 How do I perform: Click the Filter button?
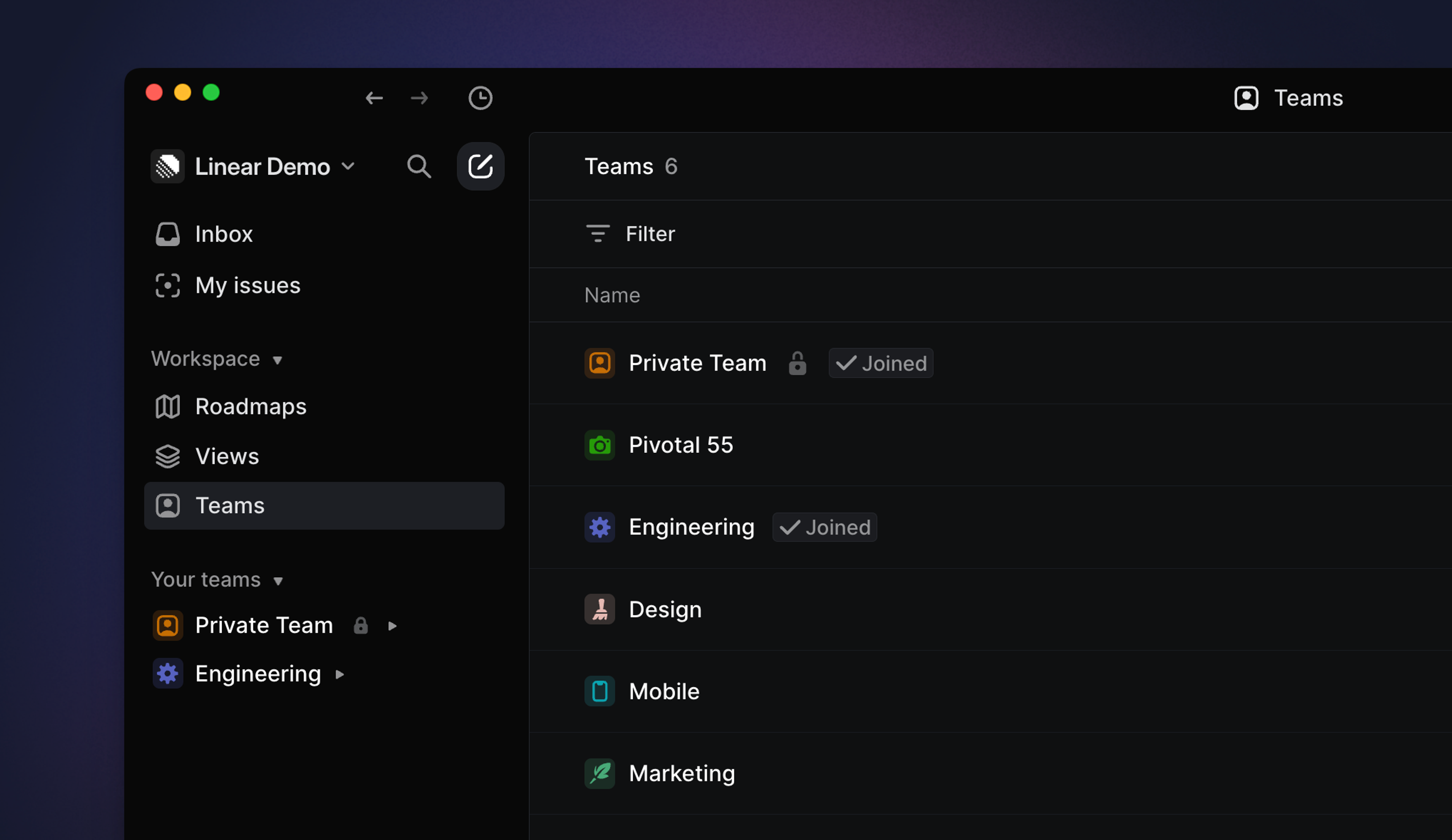click(x=630, y=234)
